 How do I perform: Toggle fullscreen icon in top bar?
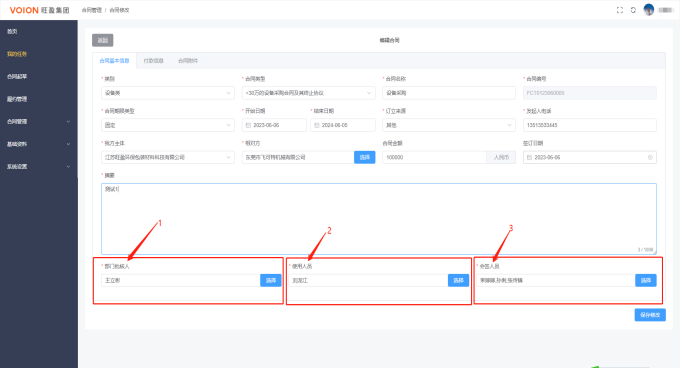[620, 10]
